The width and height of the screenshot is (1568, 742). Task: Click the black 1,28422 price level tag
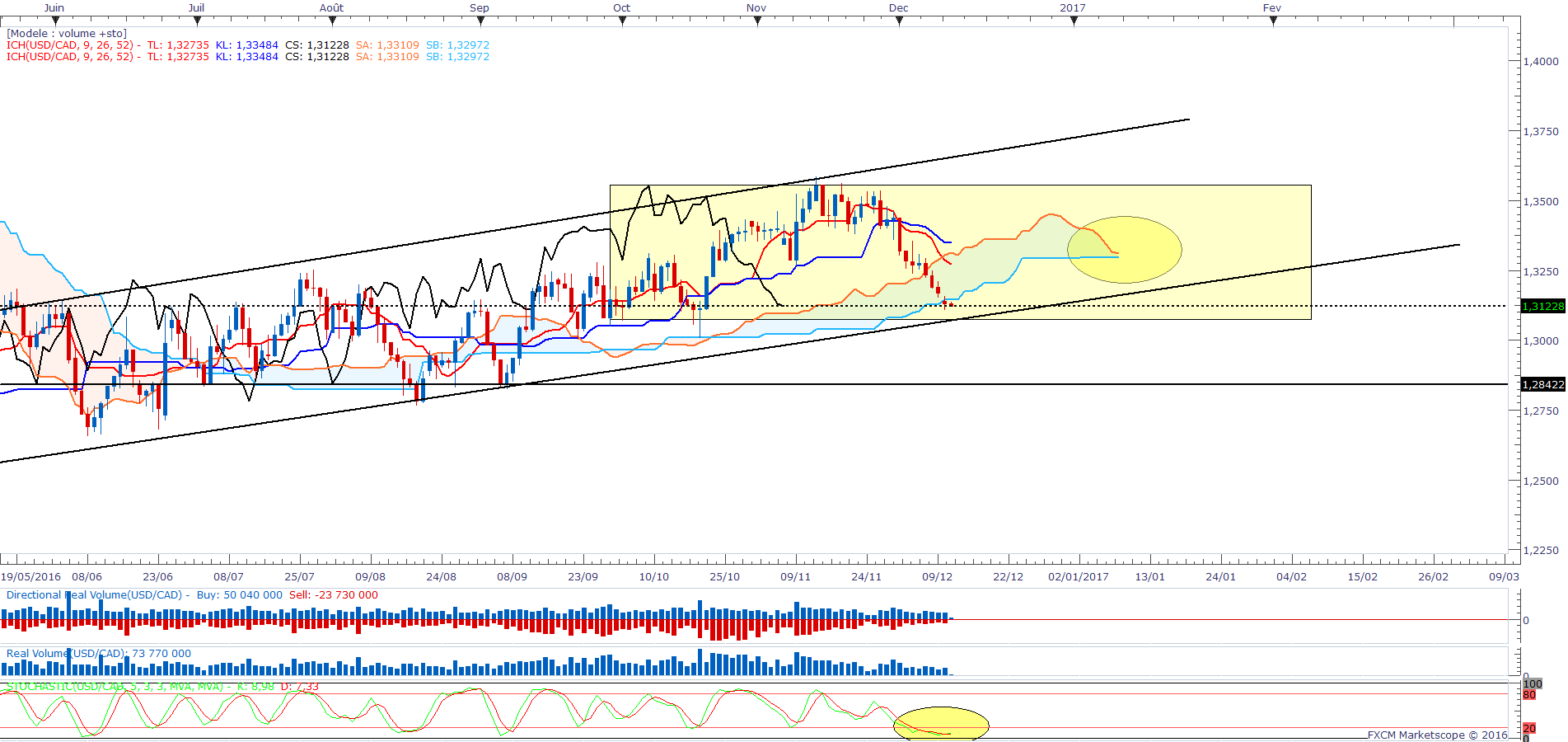click(1542, 385)
